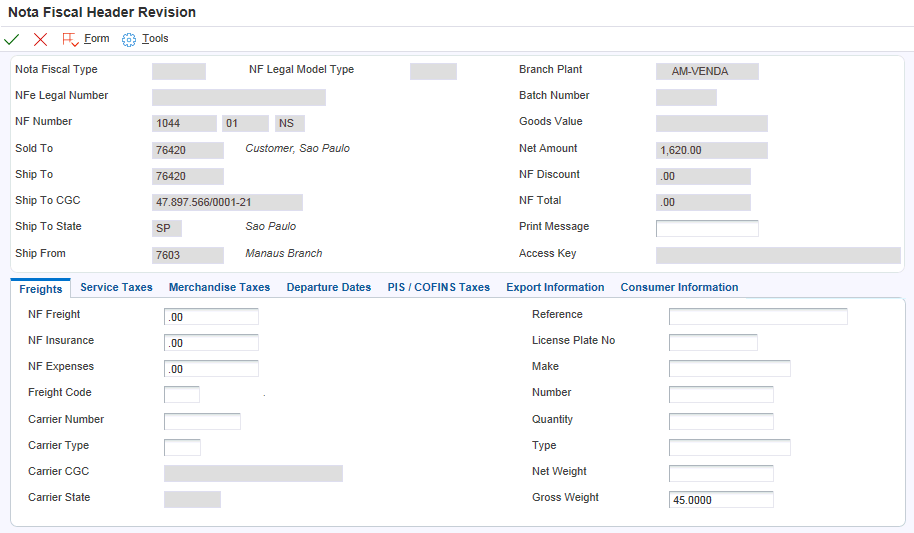The image size is (914, 533).
Task: Focus the Carrier Number input
Action: click(x=202, y=421)
